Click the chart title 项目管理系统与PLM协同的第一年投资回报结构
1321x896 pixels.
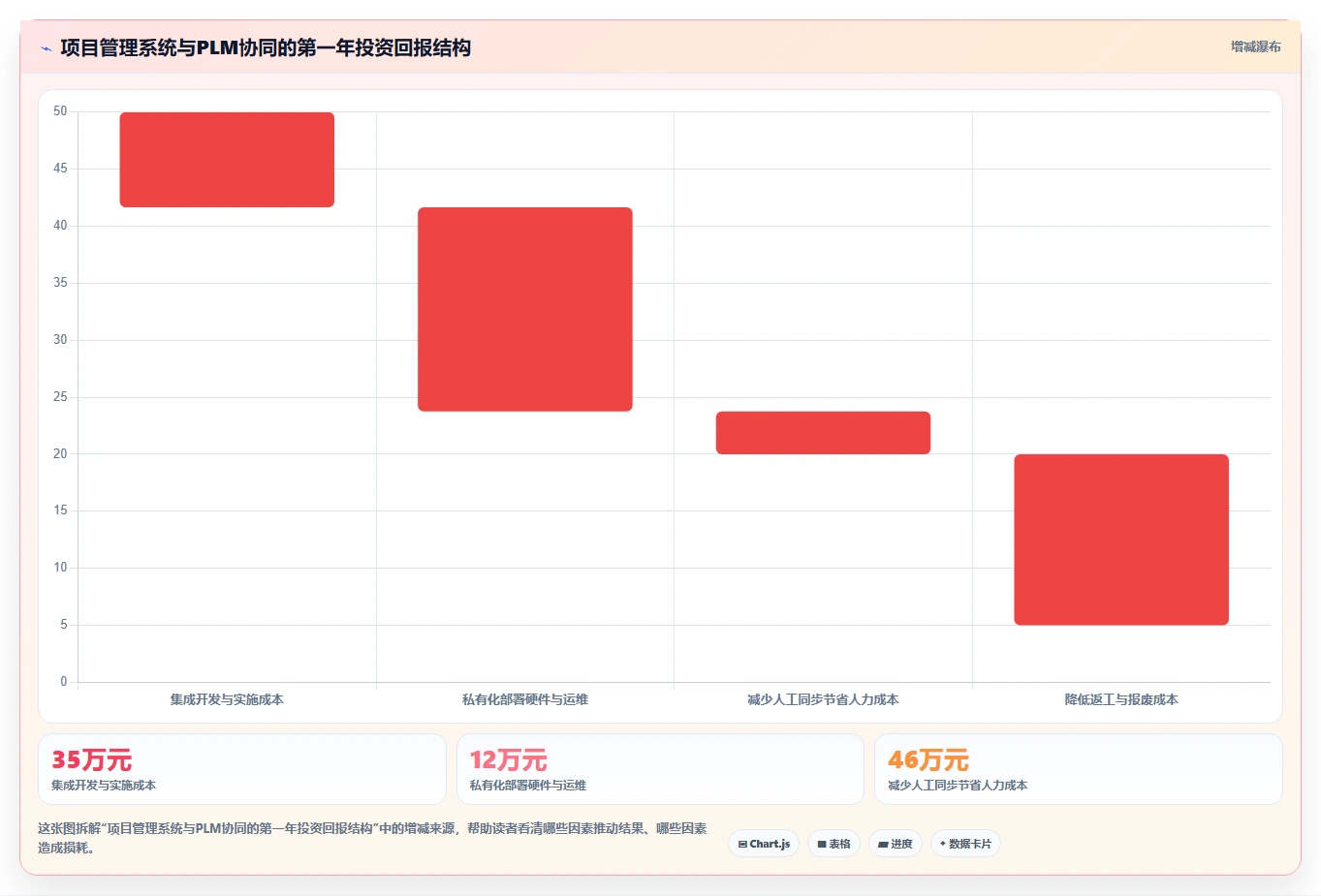pyautogui.click(x=266, y=47)
